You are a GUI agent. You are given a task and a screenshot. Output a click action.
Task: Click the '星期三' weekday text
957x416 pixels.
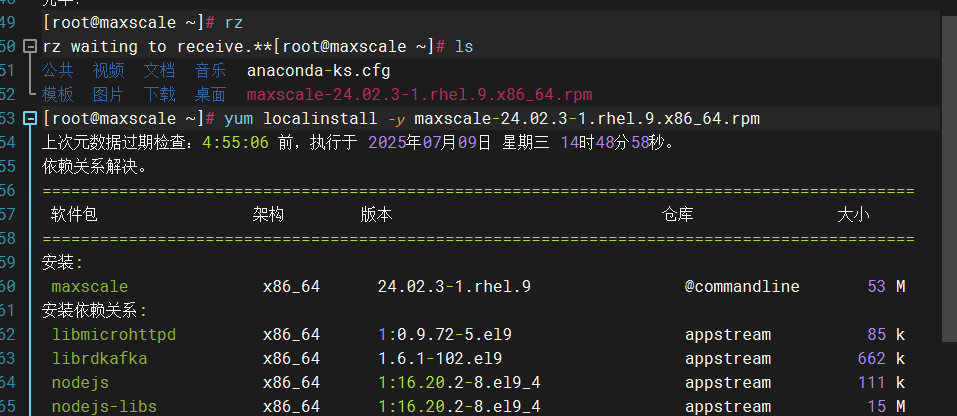pos(525,143)
